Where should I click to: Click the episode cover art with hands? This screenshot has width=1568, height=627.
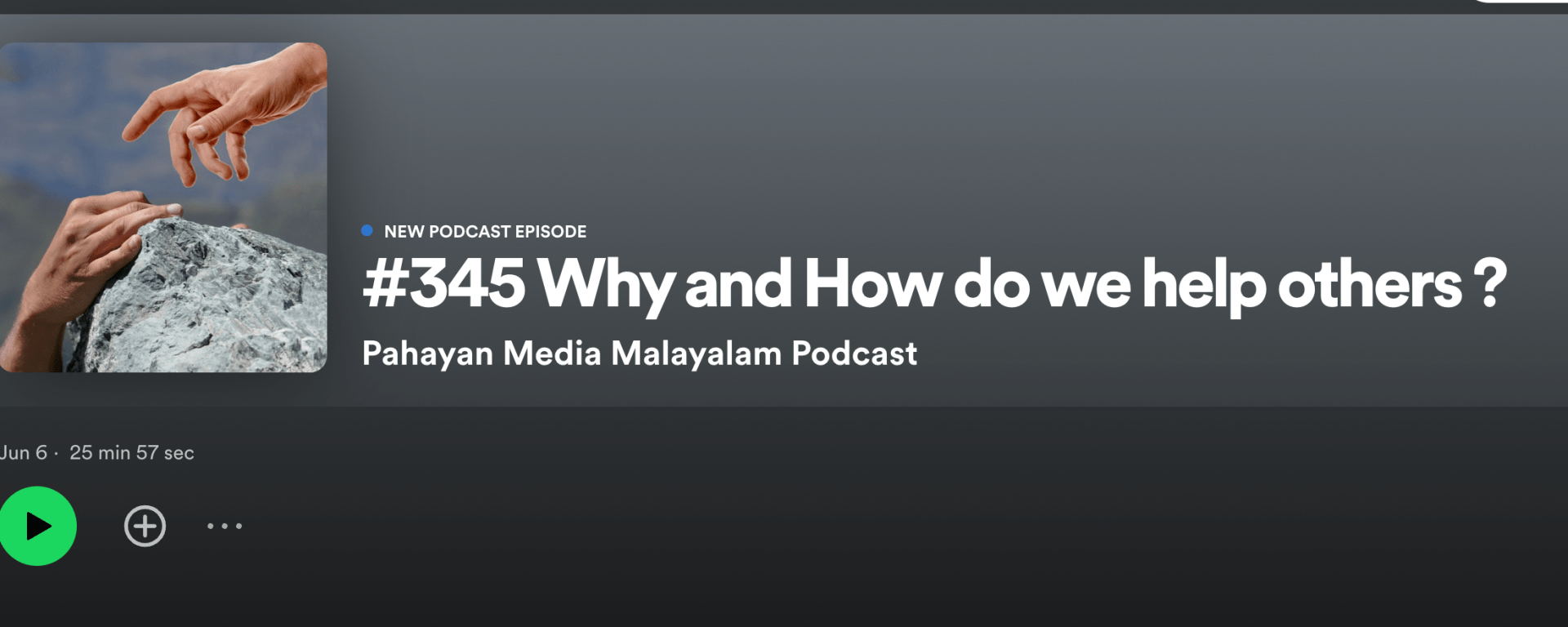point(163,207)
